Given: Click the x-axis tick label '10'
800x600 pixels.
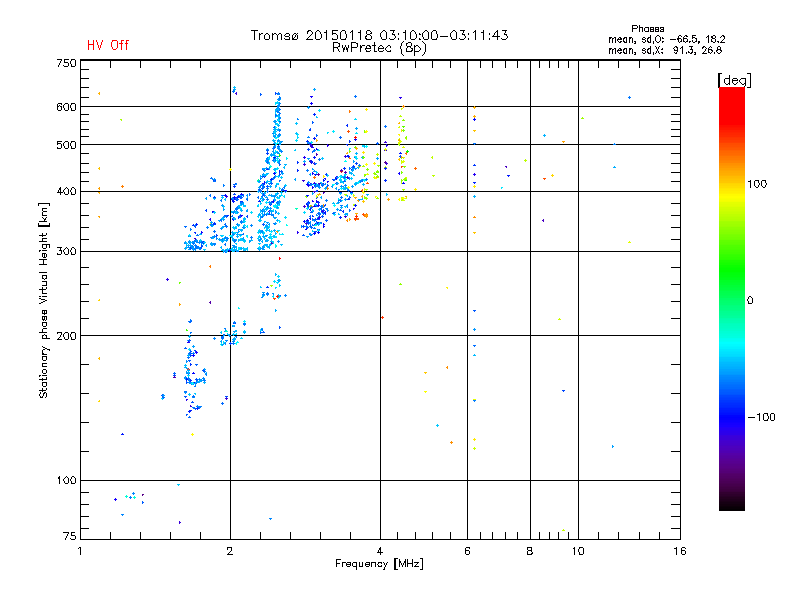Looking at the screenshot, I should (578, 551).
